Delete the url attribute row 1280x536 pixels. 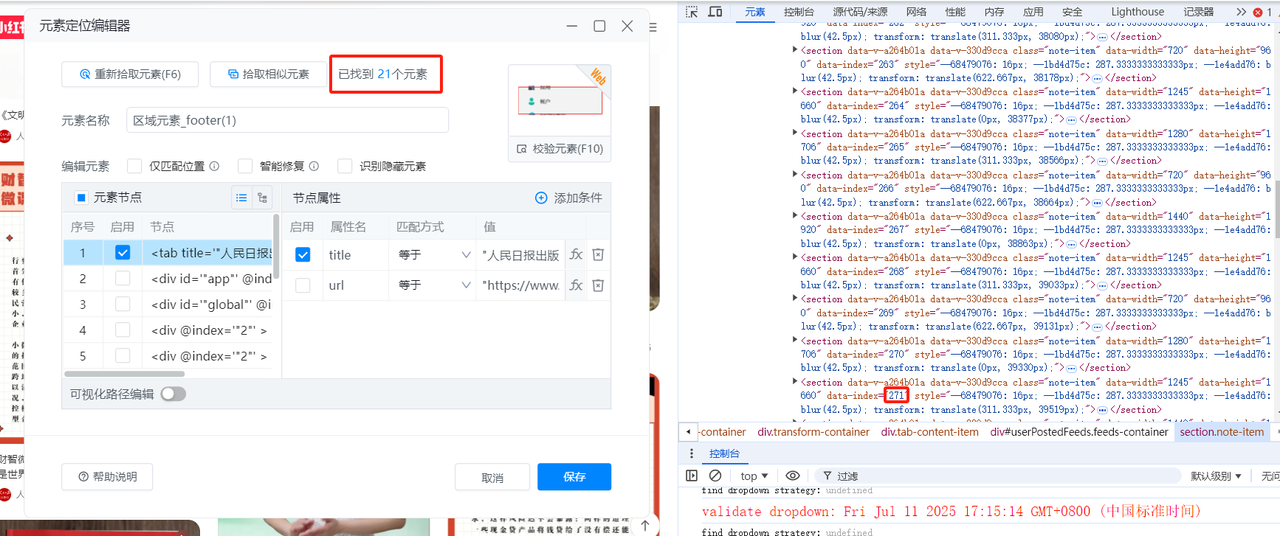[598, 285]
